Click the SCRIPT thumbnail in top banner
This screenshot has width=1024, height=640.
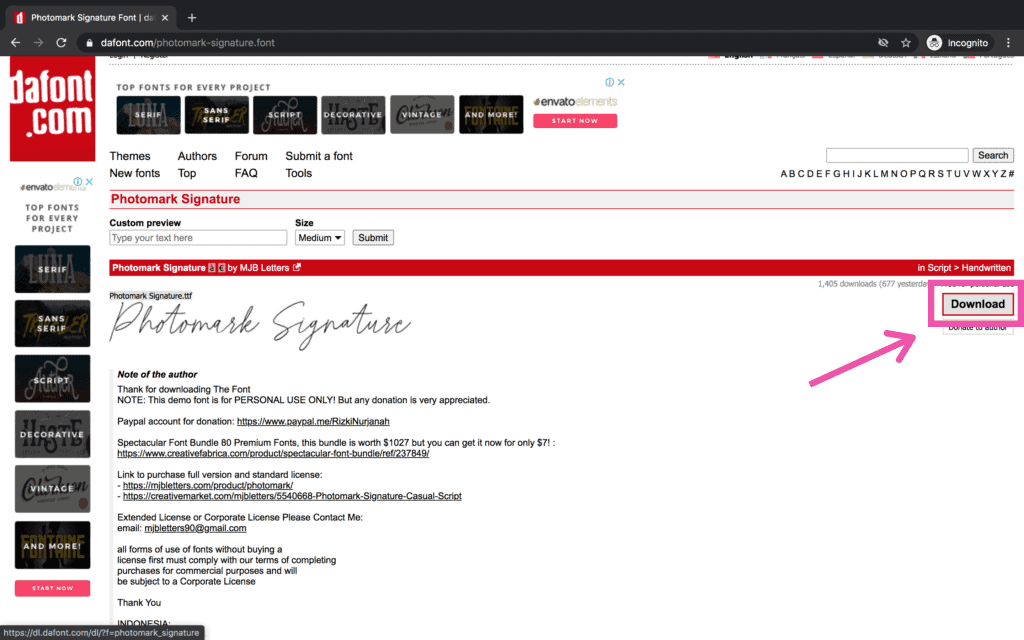click(285, 115)
